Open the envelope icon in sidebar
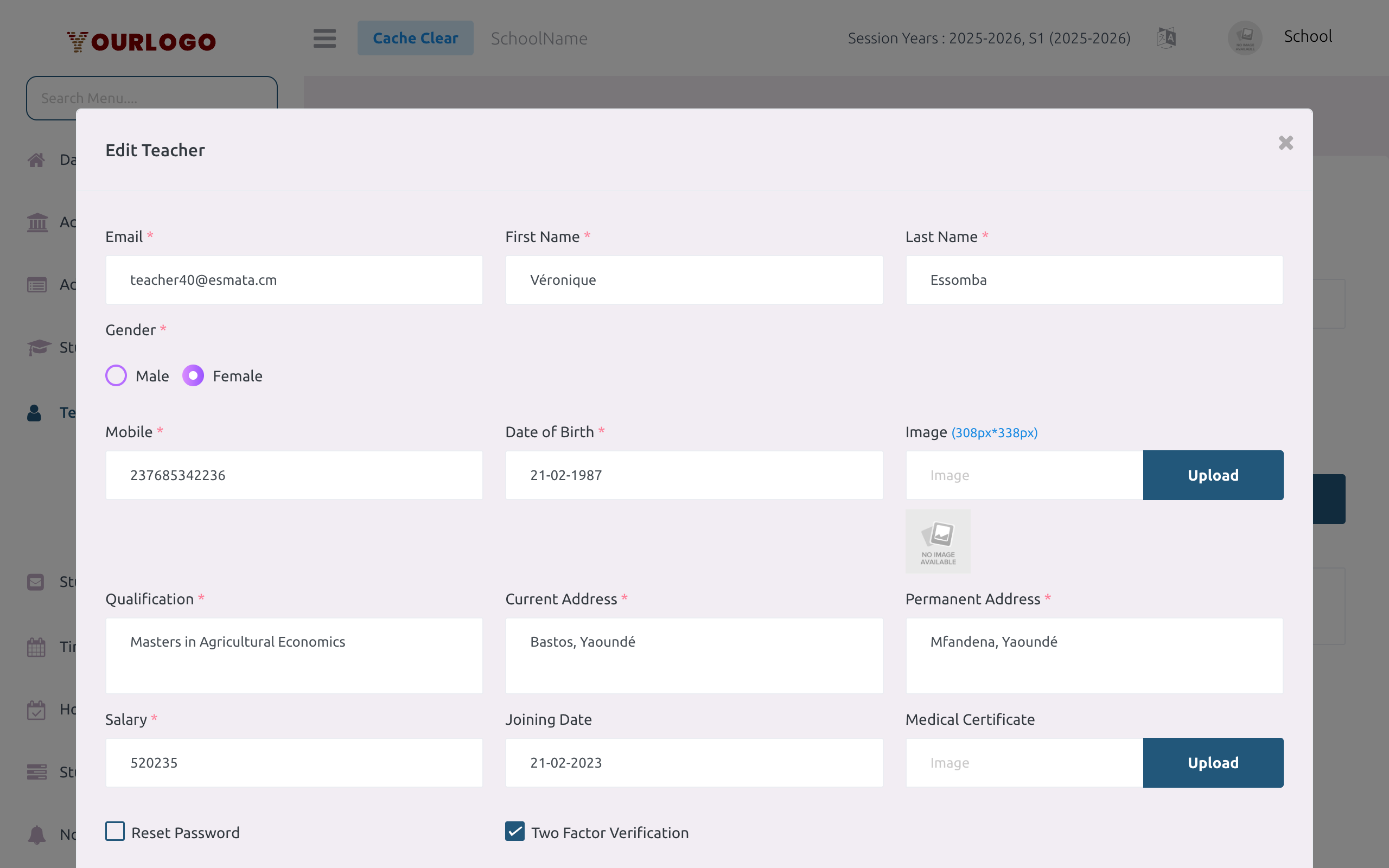This screenshot has width=1389, height=868. point(35,582)
